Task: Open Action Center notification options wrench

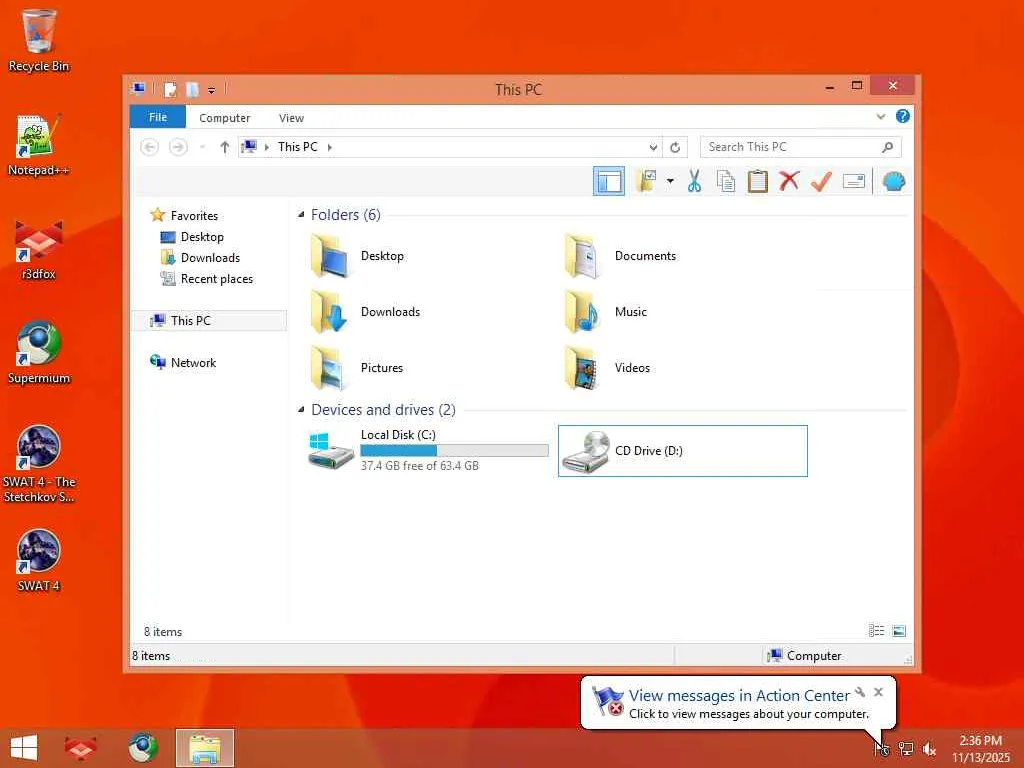Action: point(860,692)
